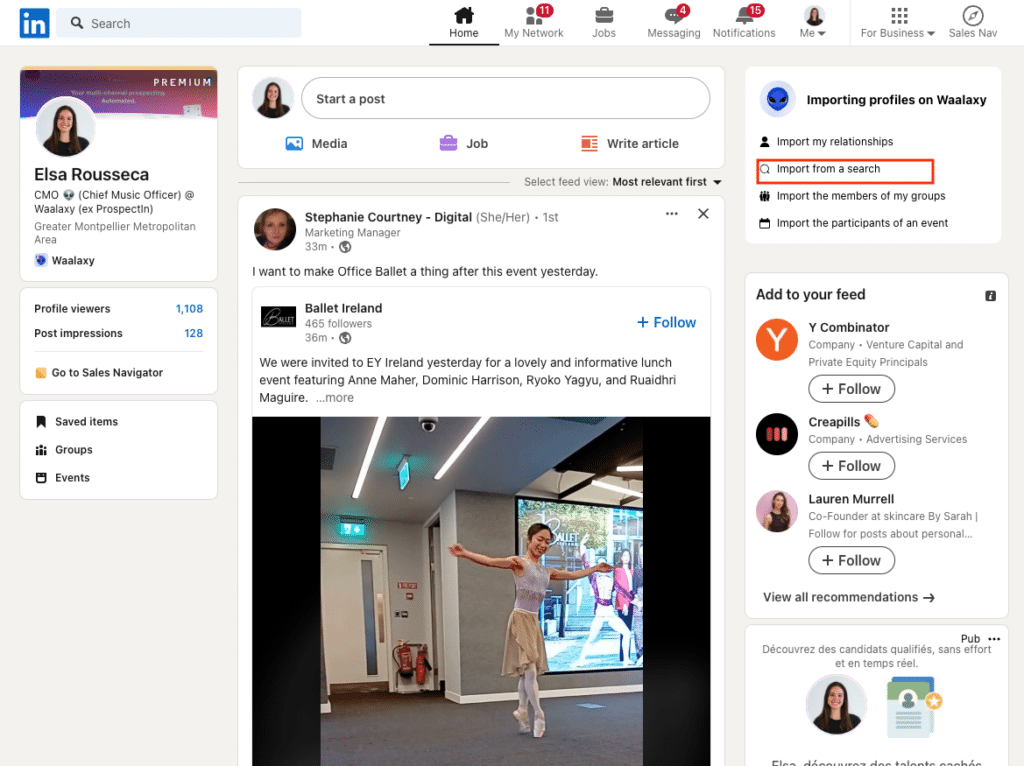
Task: Go to the Home tab
Action: click(x=464, y=23)
